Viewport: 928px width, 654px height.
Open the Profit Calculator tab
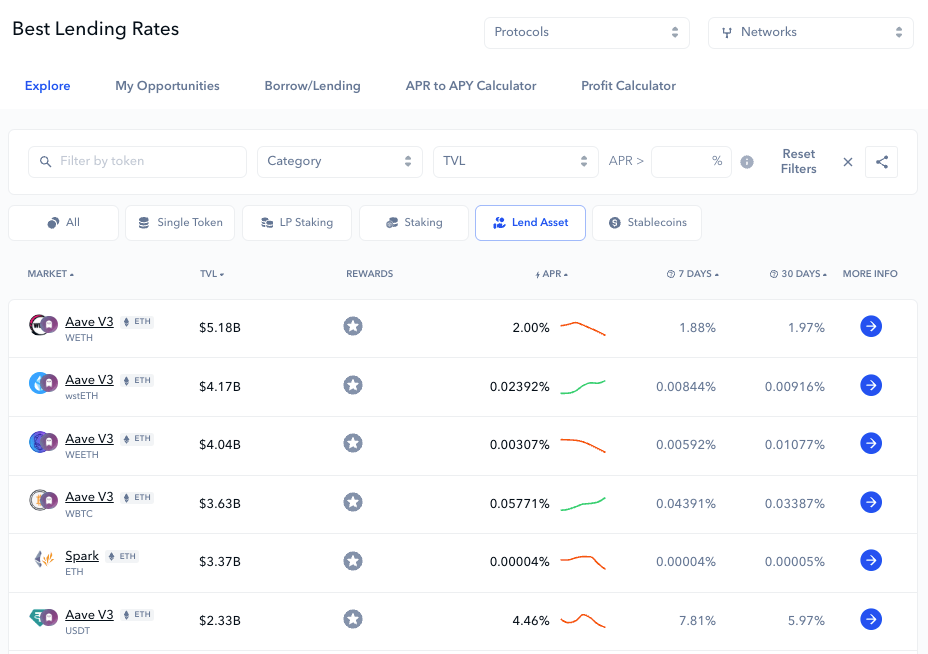tap(629, 86)
